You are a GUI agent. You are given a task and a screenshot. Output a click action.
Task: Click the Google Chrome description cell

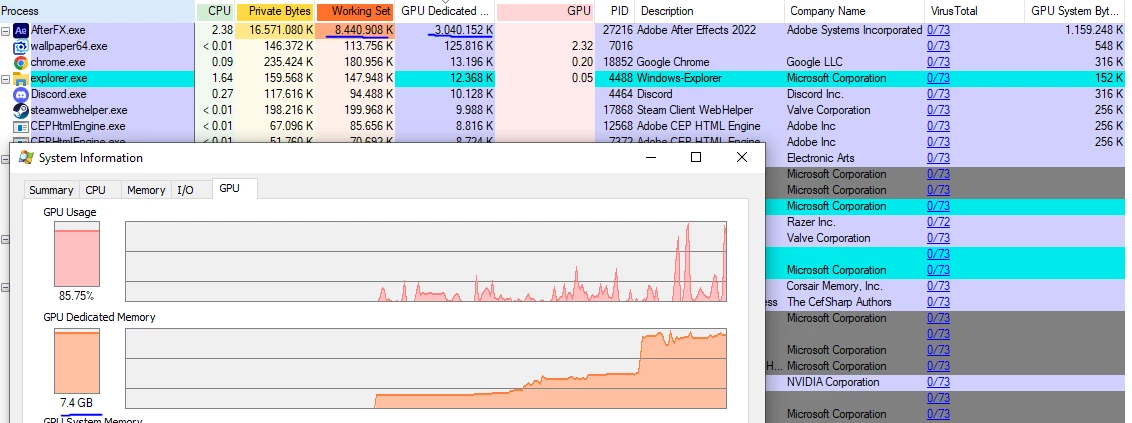point(673,62)
